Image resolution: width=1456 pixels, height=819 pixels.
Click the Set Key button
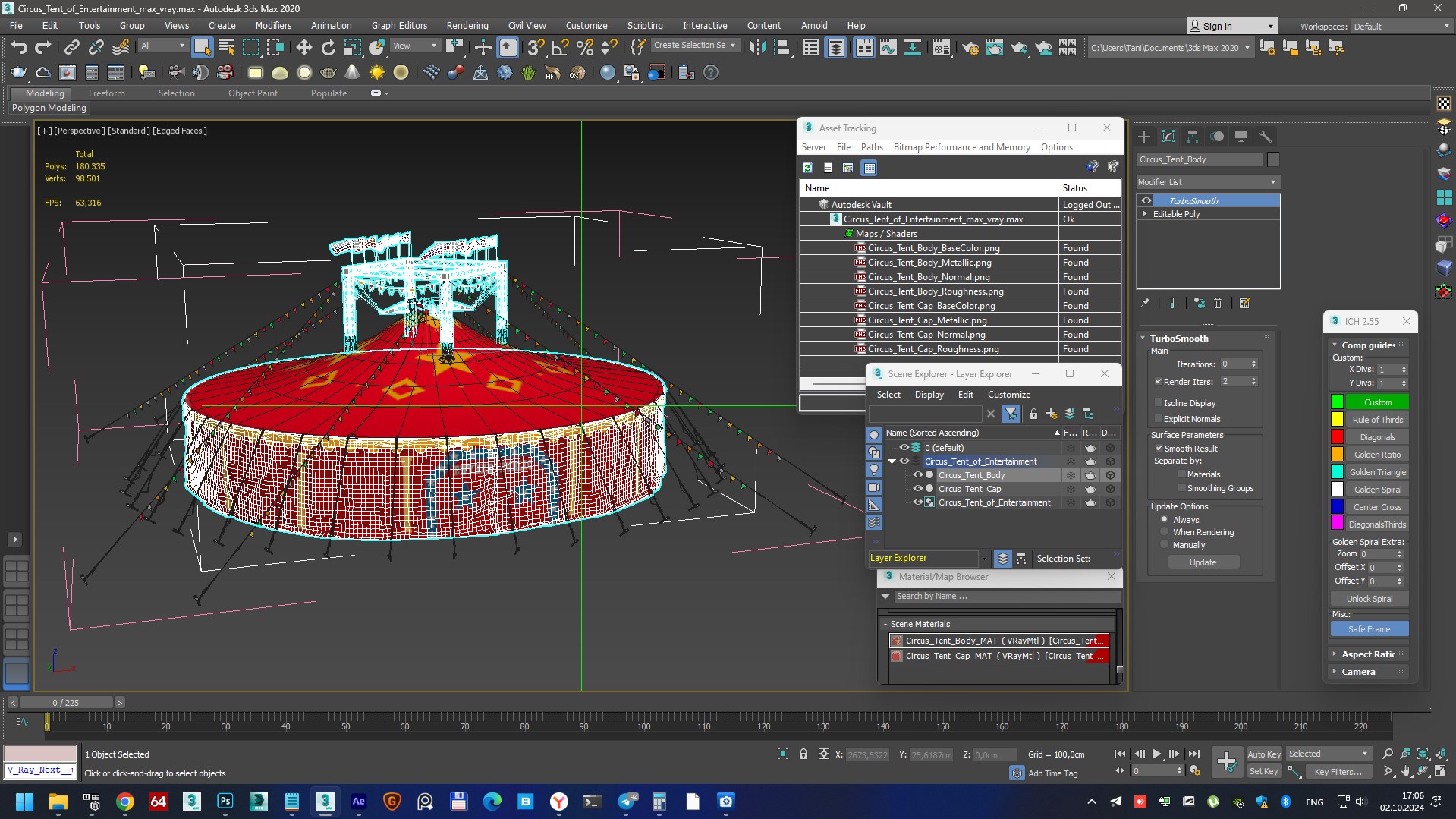[x=1264, y=772]
